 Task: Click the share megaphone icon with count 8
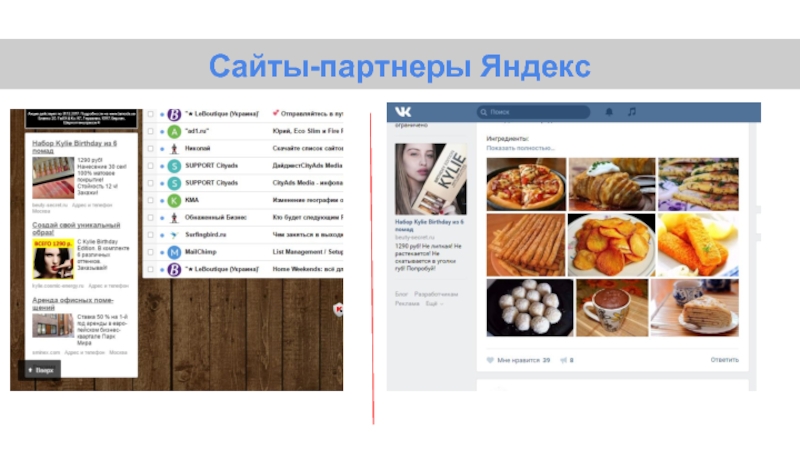click(563, 360)
